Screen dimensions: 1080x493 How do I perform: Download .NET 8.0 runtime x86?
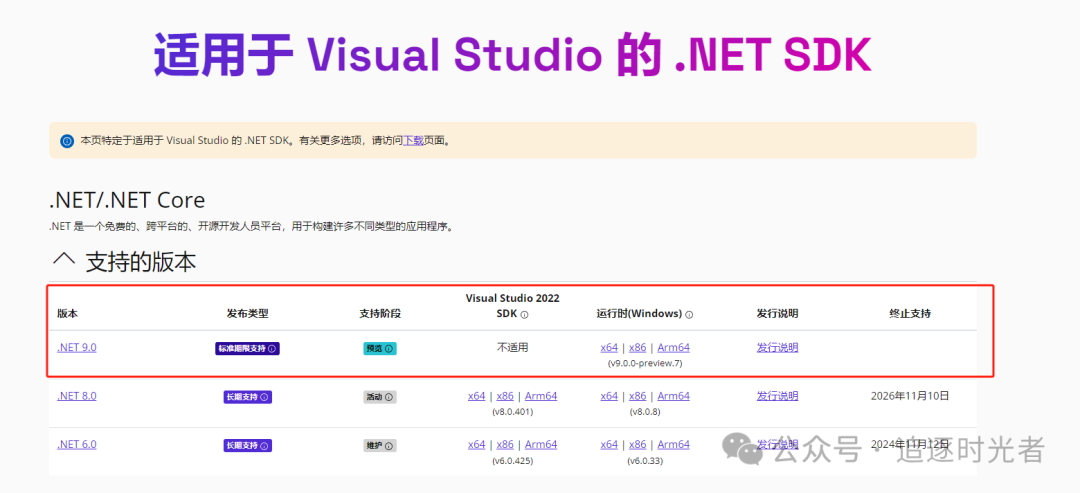click(638, 396)
